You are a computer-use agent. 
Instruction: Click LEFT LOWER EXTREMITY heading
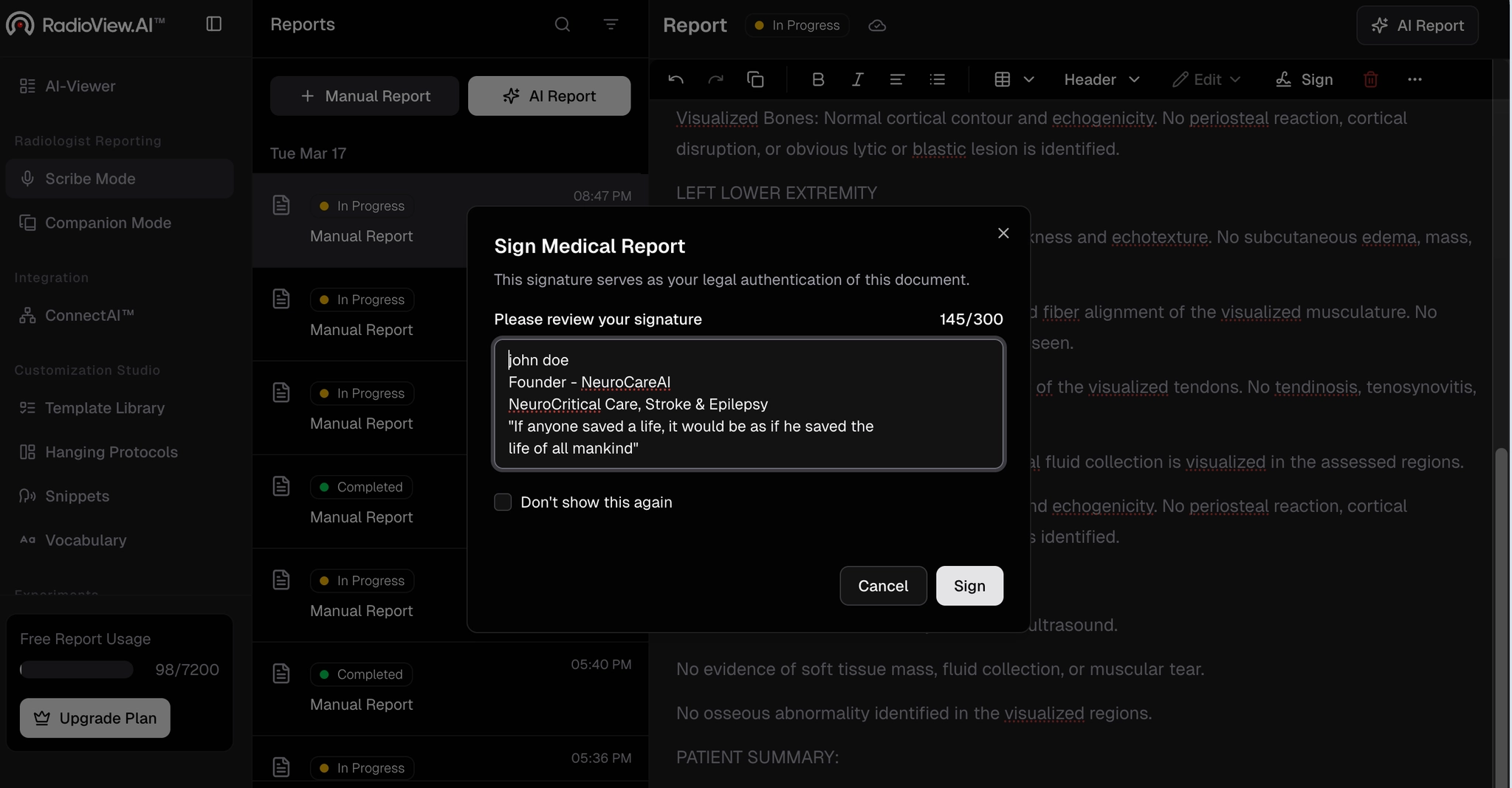click(777, 193)
